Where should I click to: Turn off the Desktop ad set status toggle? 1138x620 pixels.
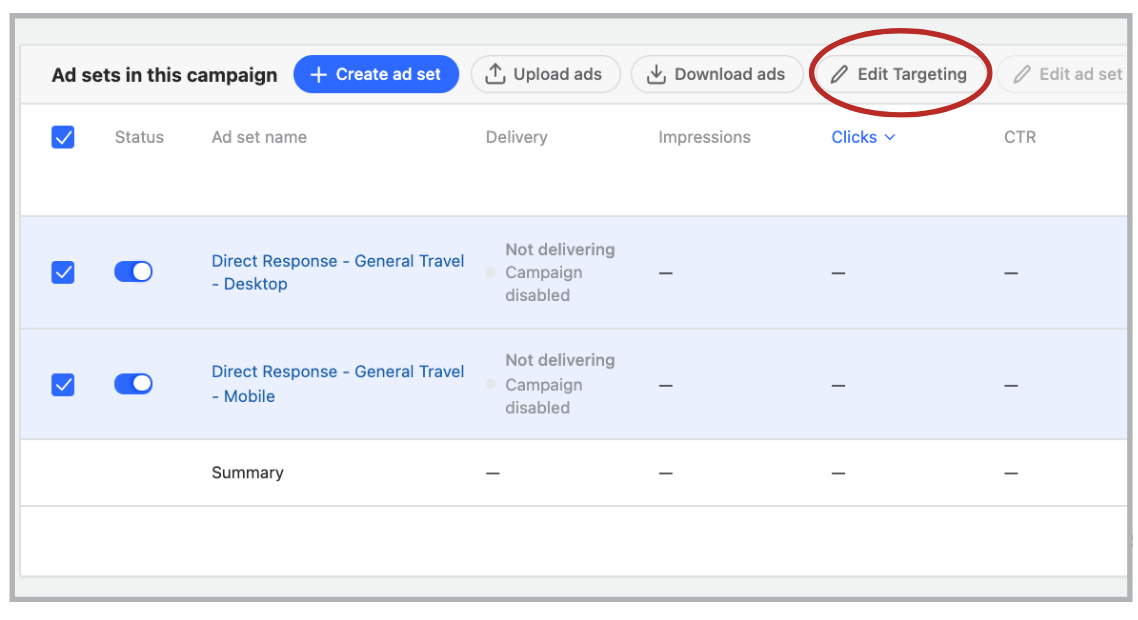tap(133, 272)
